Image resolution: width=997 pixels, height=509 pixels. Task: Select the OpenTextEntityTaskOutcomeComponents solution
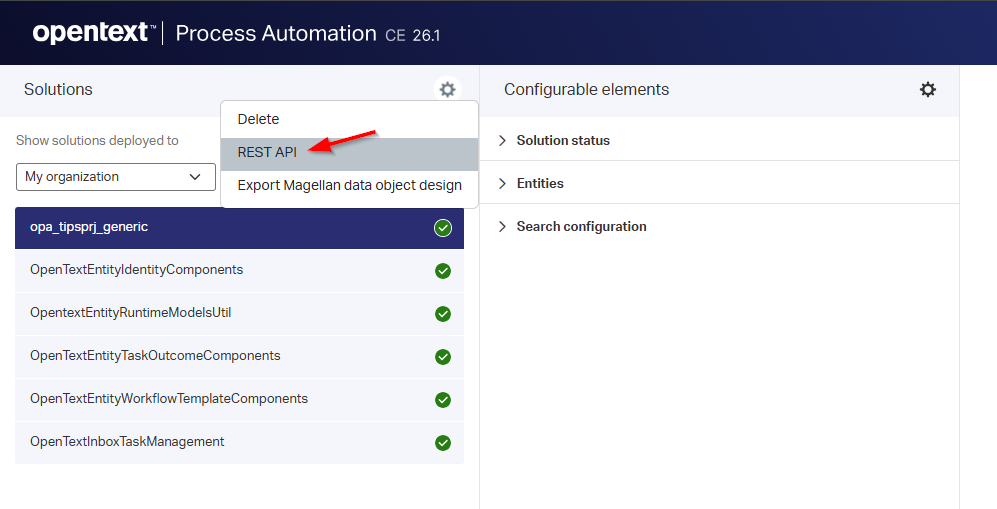239,356
